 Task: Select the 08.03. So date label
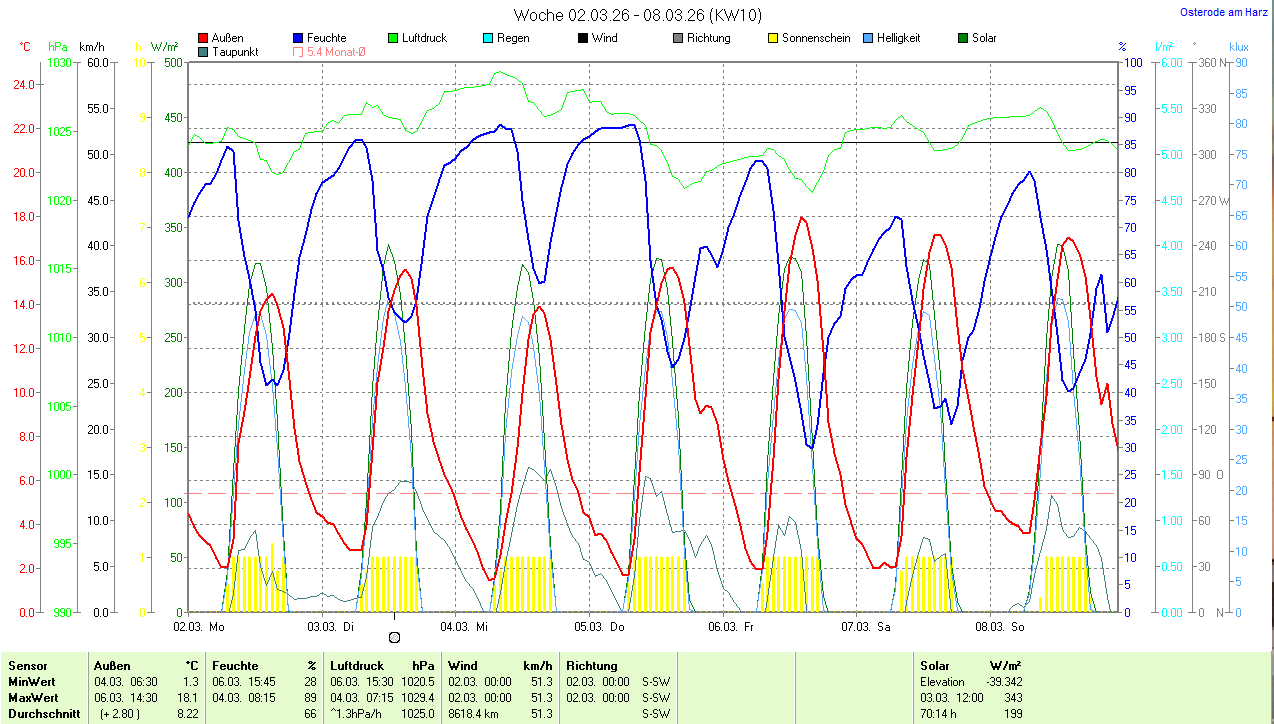[x=1002, y=627]
